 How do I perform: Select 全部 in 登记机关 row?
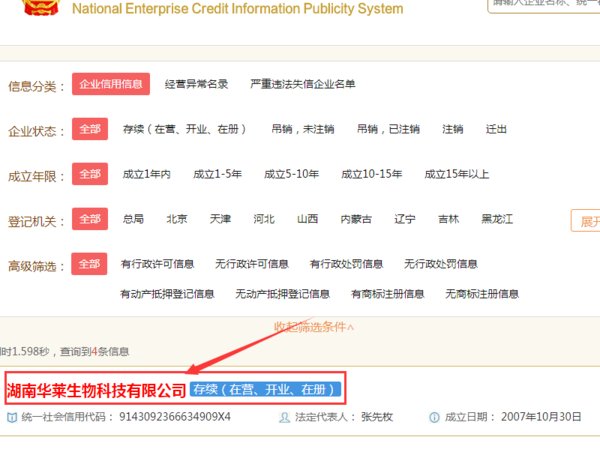click(x=90, y=219)
